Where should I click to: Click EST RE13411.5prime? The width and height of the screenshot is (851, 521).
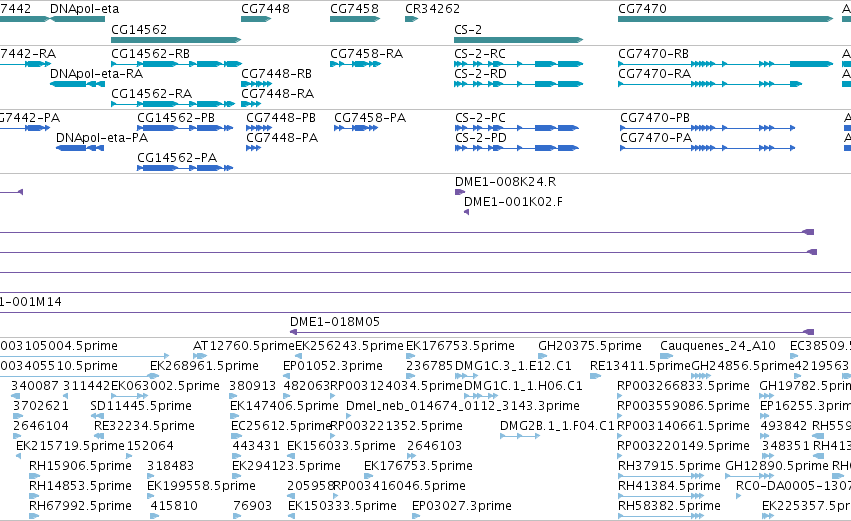[640, 366]
